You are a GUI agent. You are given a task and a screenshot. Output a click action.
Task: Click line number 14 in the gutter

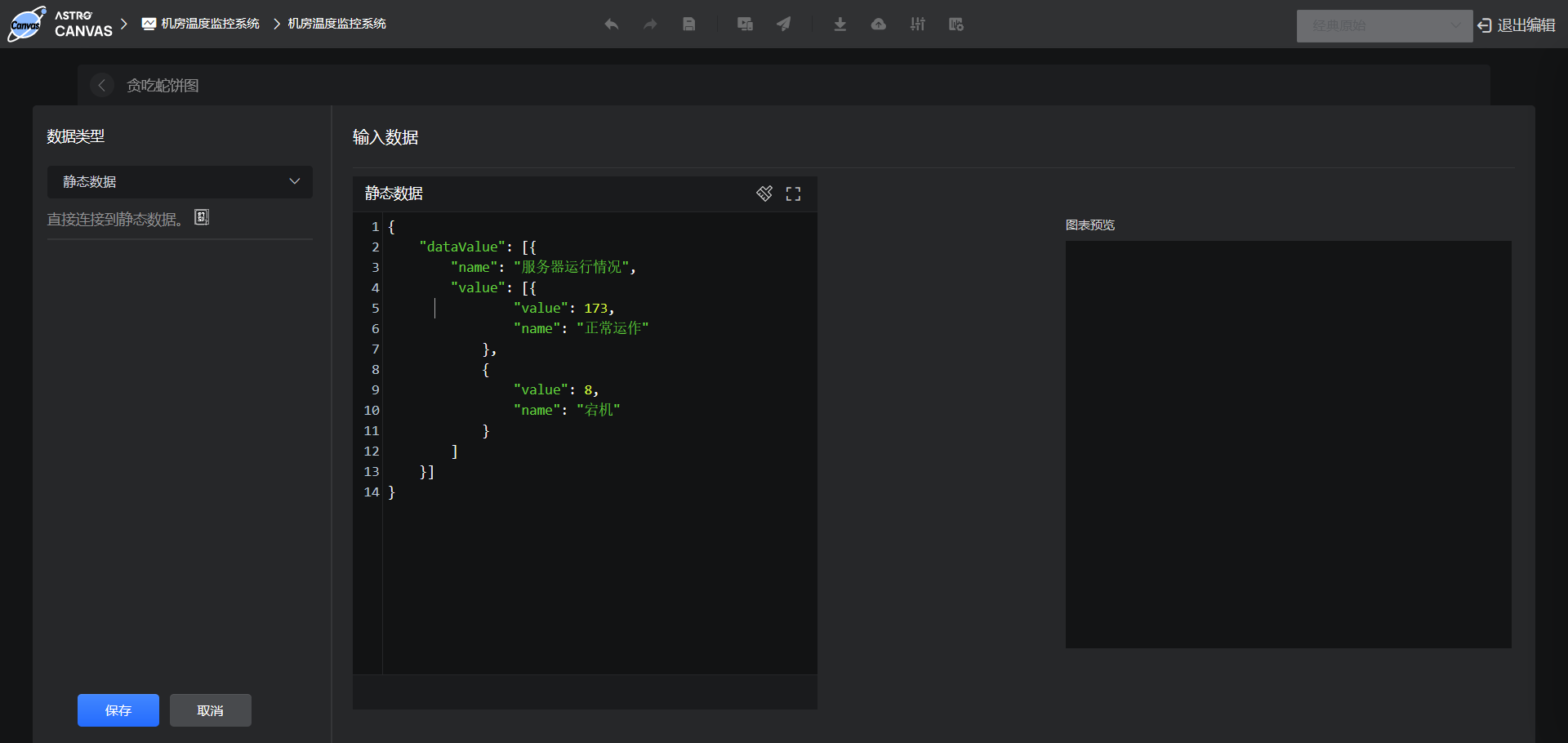pyautogui.click(x=372, y=492)
